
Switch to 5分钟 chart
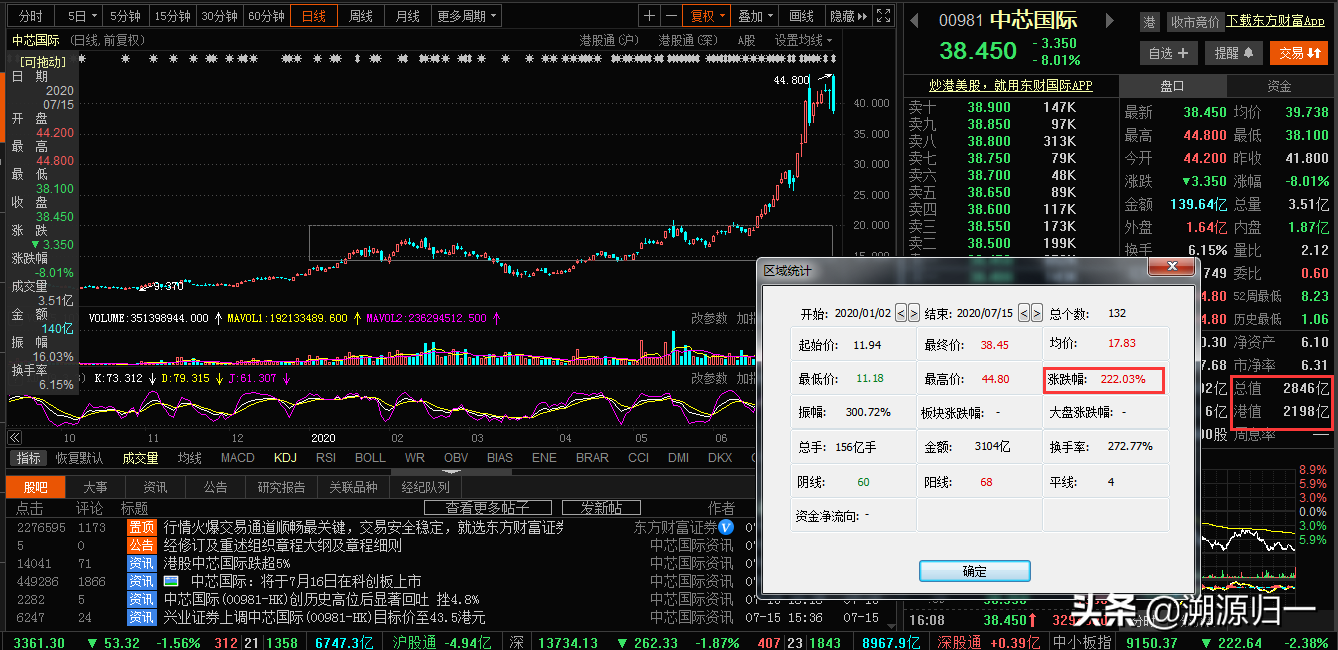tap(125, 16)
